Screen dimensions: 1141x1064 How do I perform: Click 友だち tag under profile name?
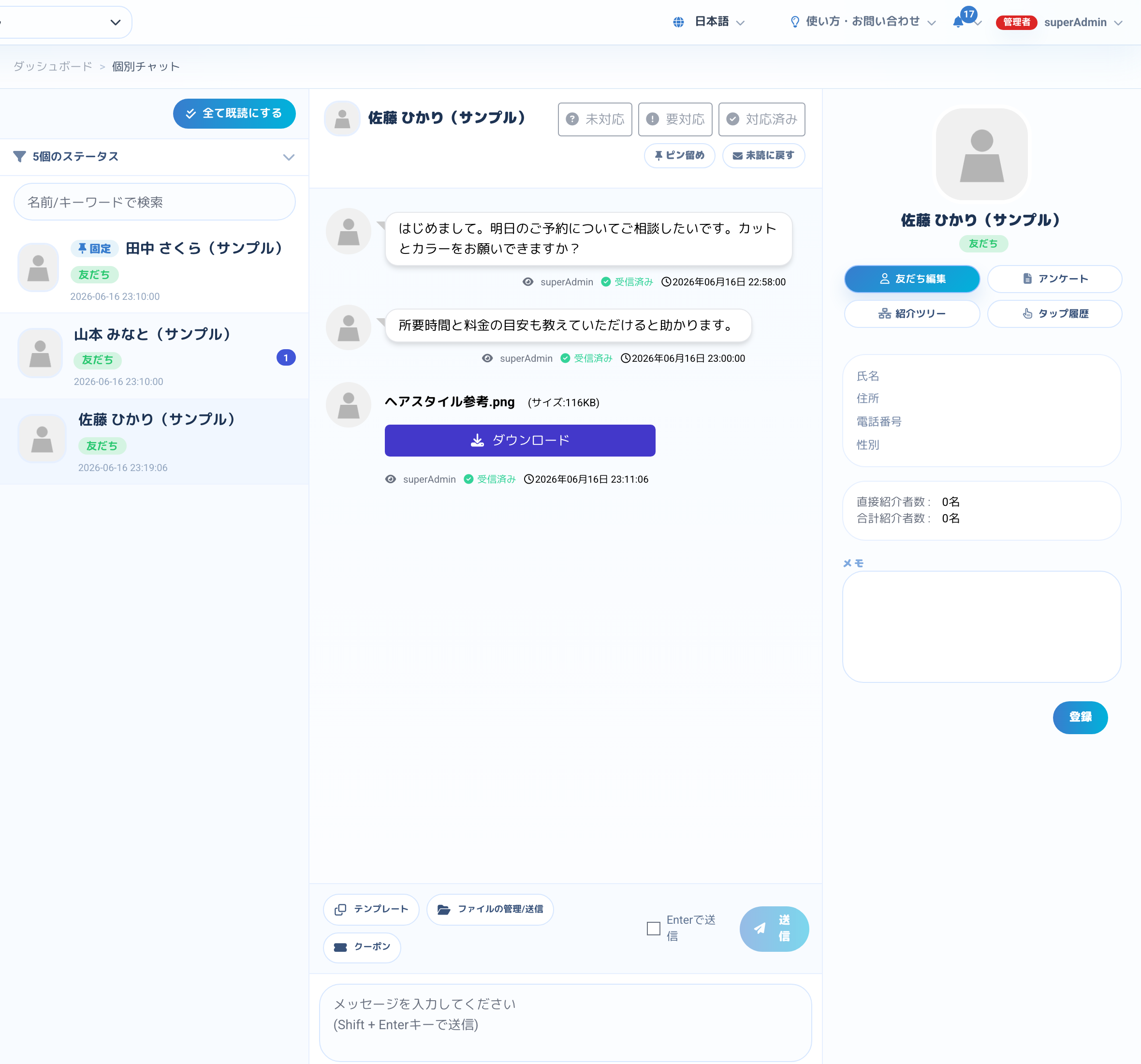983,243
